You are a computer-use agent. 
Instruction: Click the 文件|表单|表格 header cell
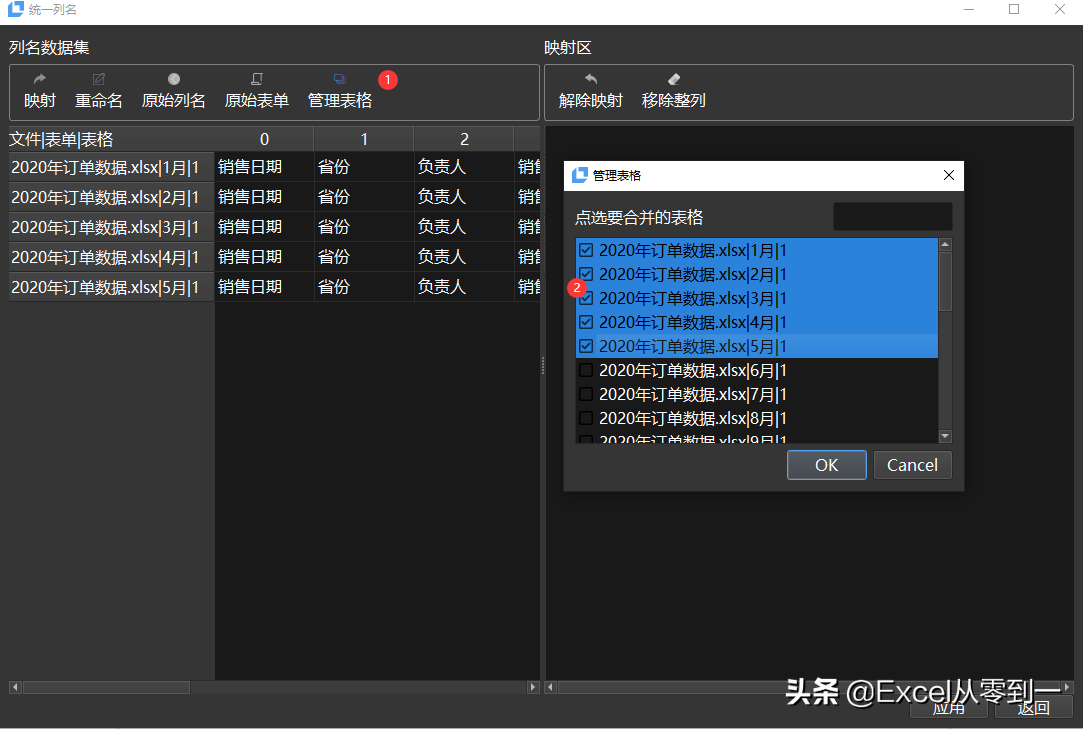(111, 139)
